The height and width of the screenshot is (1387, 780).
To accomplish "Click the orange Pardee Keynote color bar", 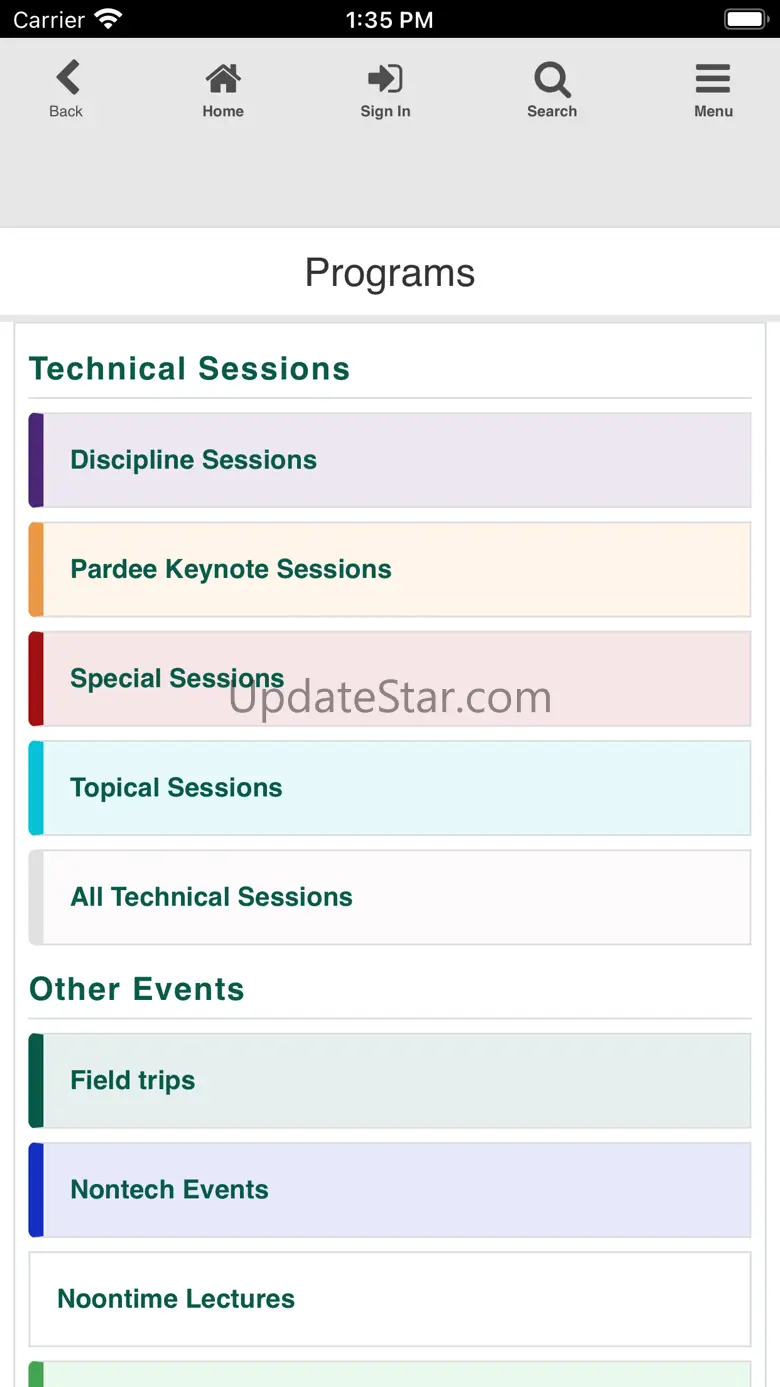I will coord(36,569).
